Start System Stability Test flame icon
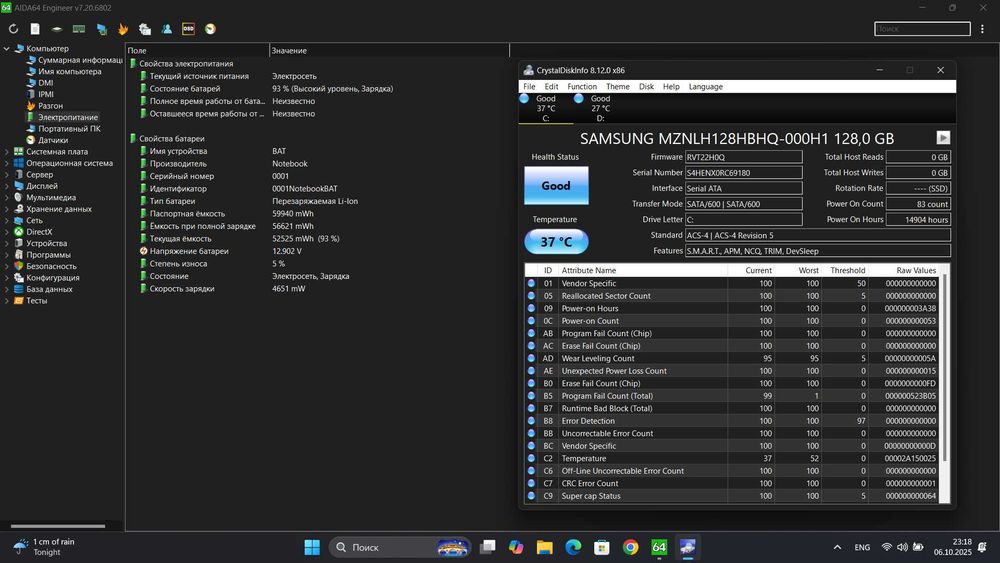 tap(123, 29)
